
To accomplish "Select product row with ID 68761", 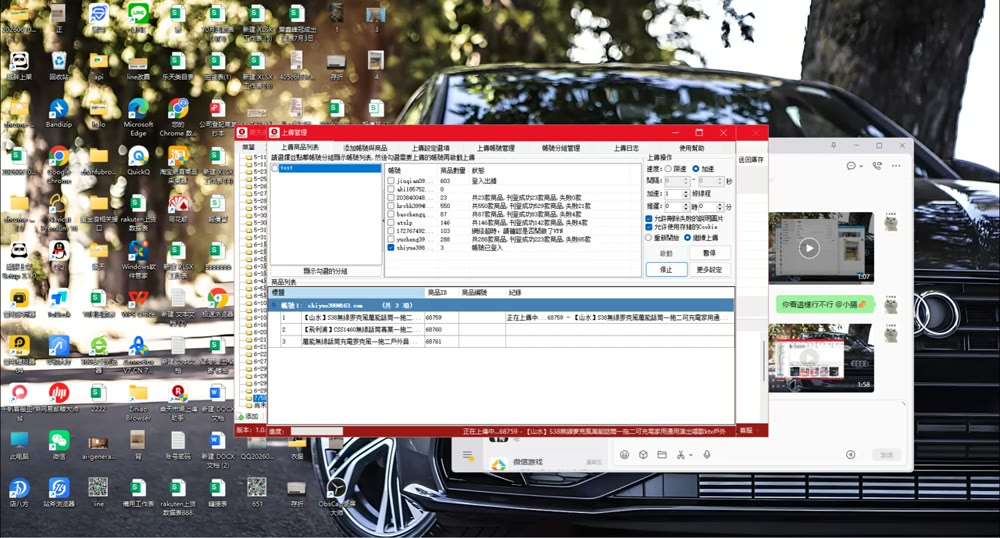I will click(501, 342).
